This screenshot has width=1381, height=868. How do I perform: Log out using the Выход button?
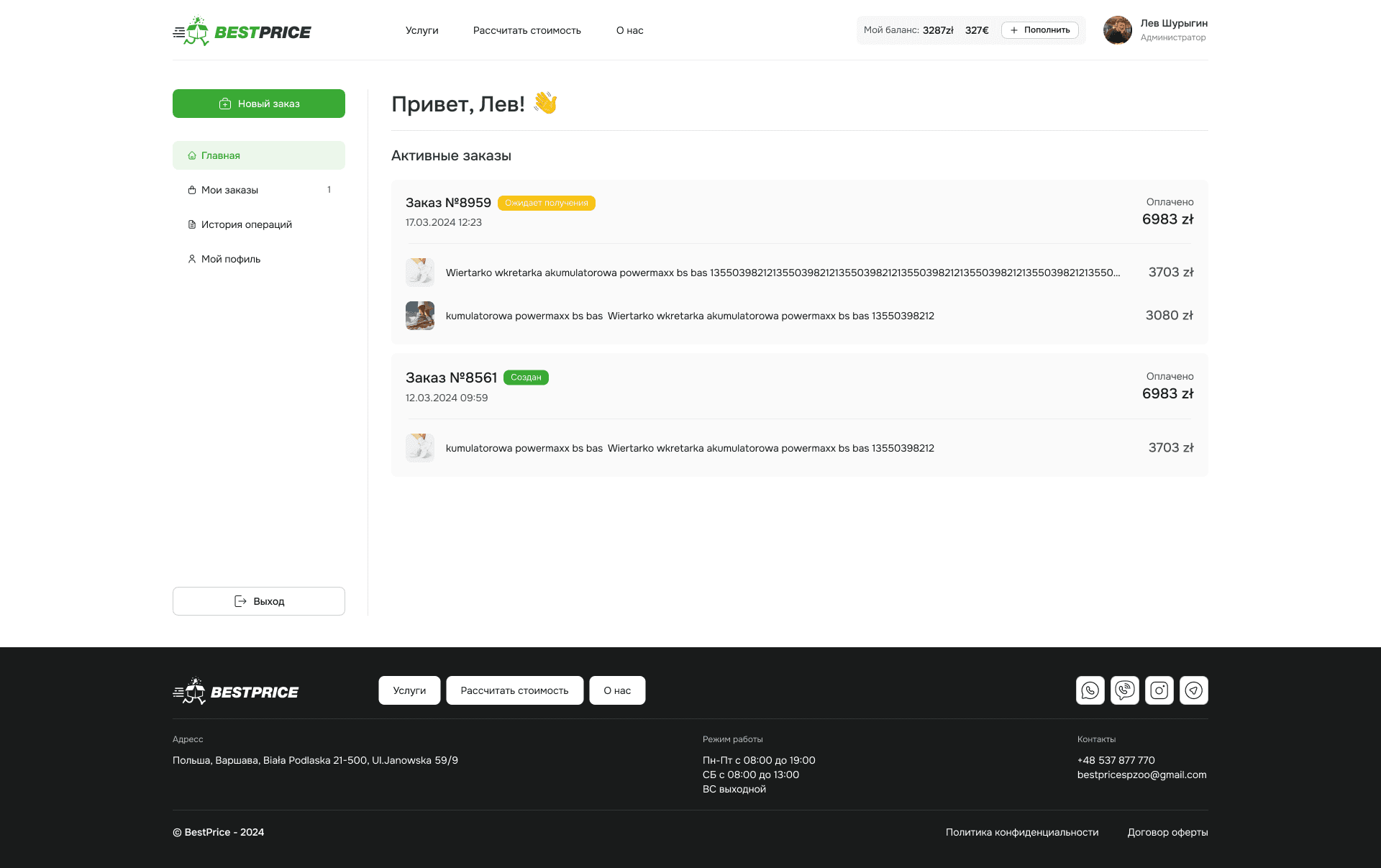point(259,601)
